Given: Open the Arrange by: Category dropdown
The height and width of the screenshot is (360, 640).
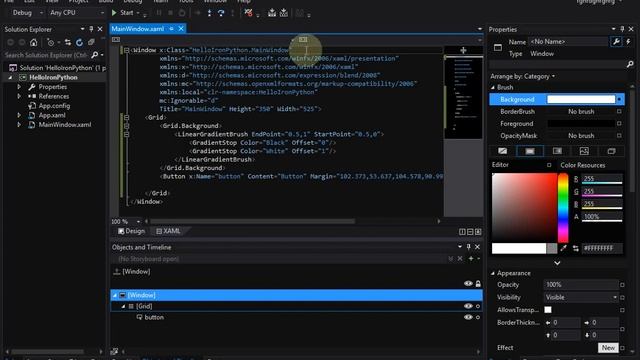Looking at the screenshot, I should pos(523,76).
